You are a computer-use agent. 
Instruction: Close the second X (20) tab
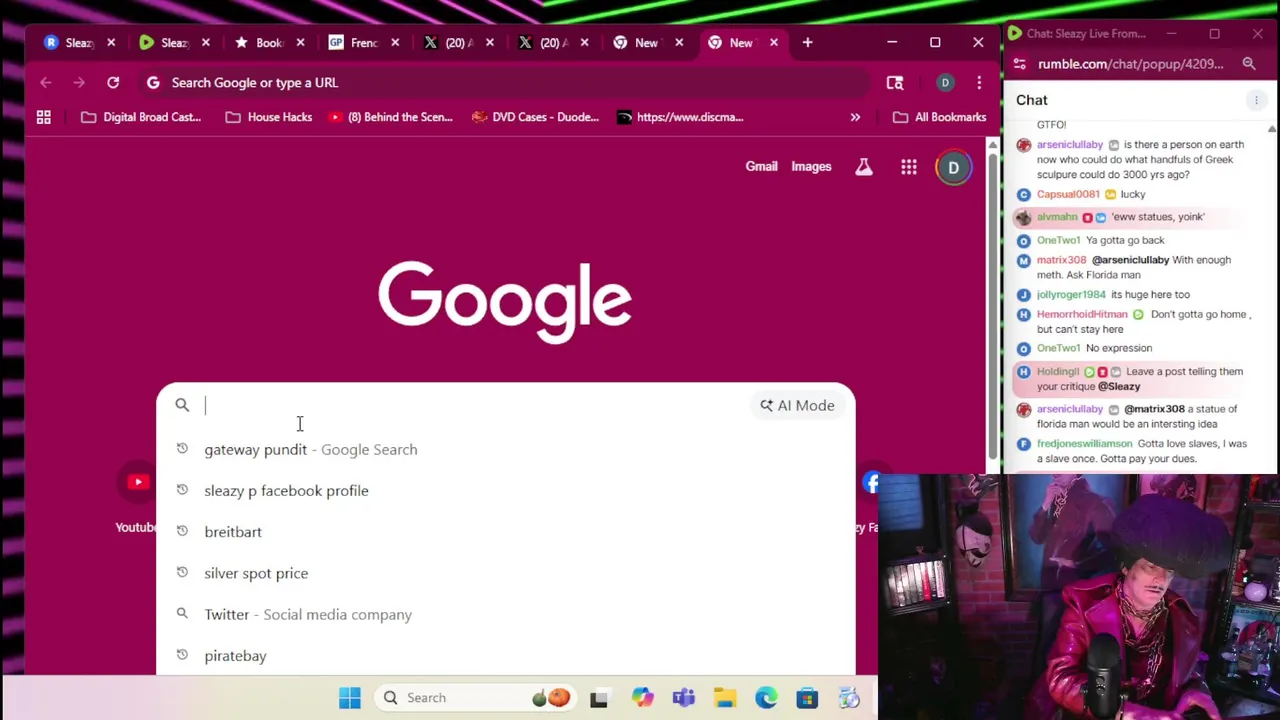[x=584, y=43]
